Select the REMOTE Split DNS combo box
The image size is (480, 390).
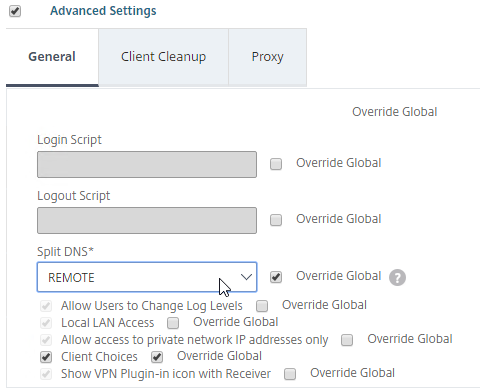click(x=147, y=277)
